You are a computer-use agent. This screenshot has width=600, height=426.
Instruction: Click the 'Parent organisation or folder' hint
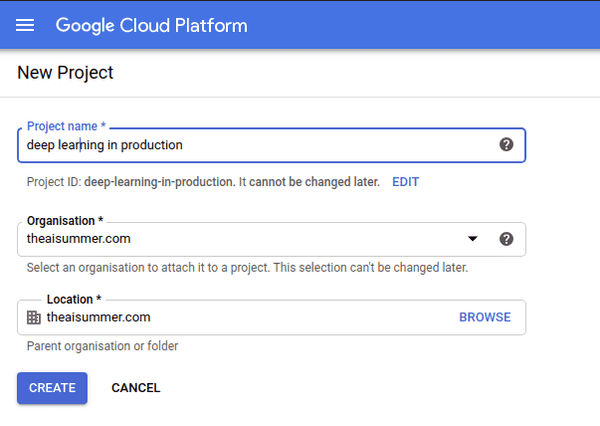103,346
